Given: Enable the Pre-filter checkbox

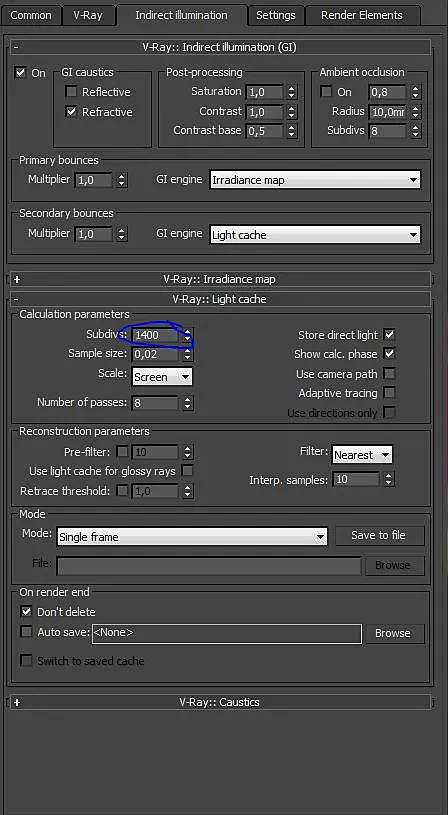Looking at the screenshot, I should click(x=123, y=451).
